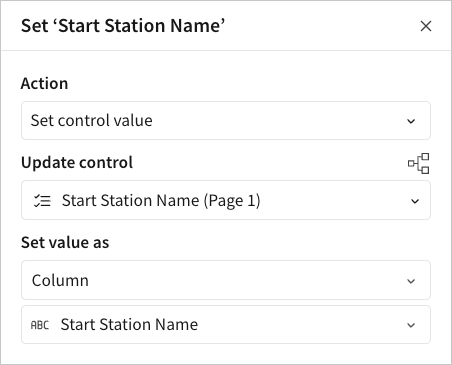Viewport: 452px width, 365px height.
Task: Click the Set 'Start Station Name' title
Action: [123, 26]
